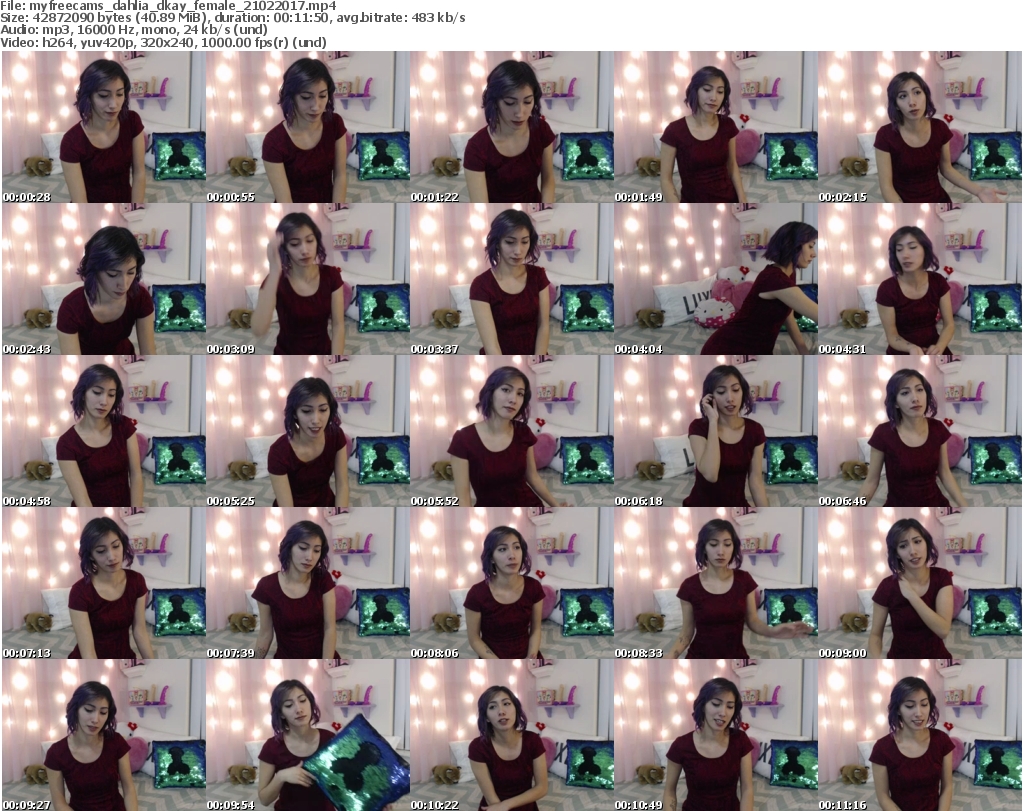Click the thumbnail frame stamped 00:07:13
This screenshot has width=1024, height=811.
coord(104,584)
